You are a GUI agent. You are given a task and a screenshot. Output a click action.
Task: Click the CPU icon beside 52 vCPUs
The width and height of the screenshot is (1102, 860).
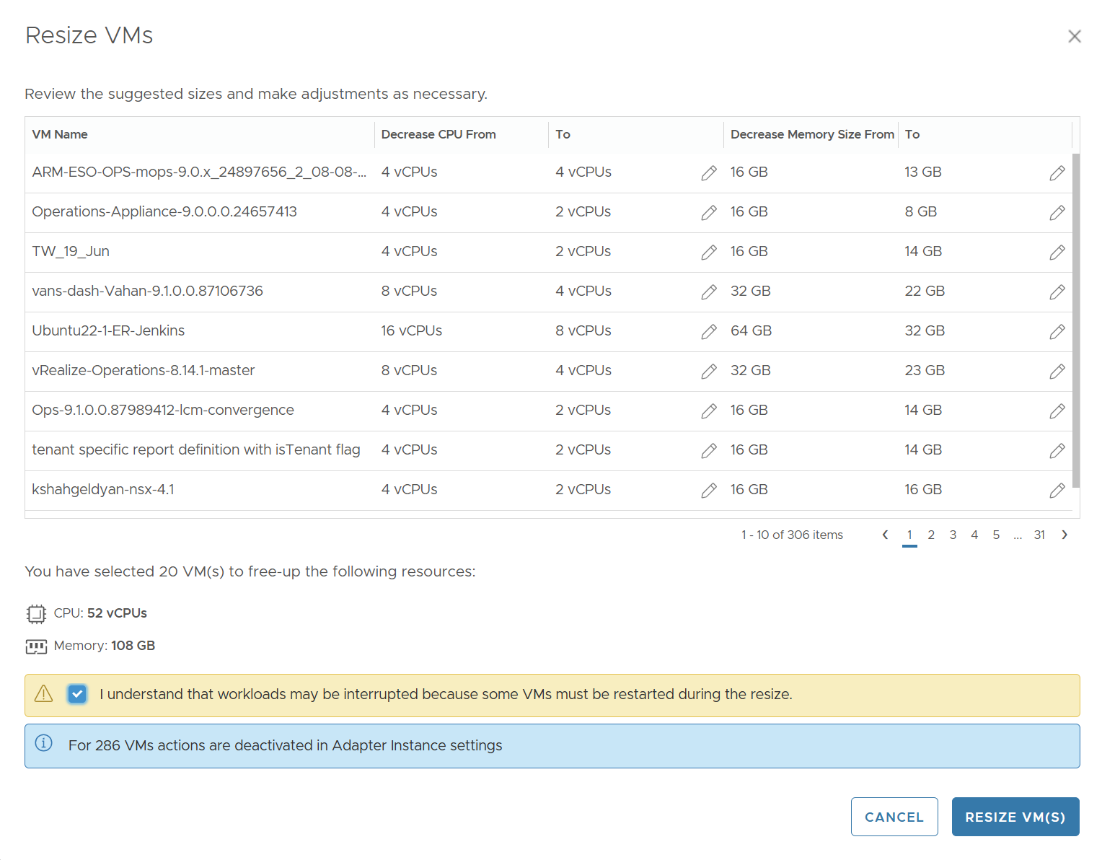point(36,613)
